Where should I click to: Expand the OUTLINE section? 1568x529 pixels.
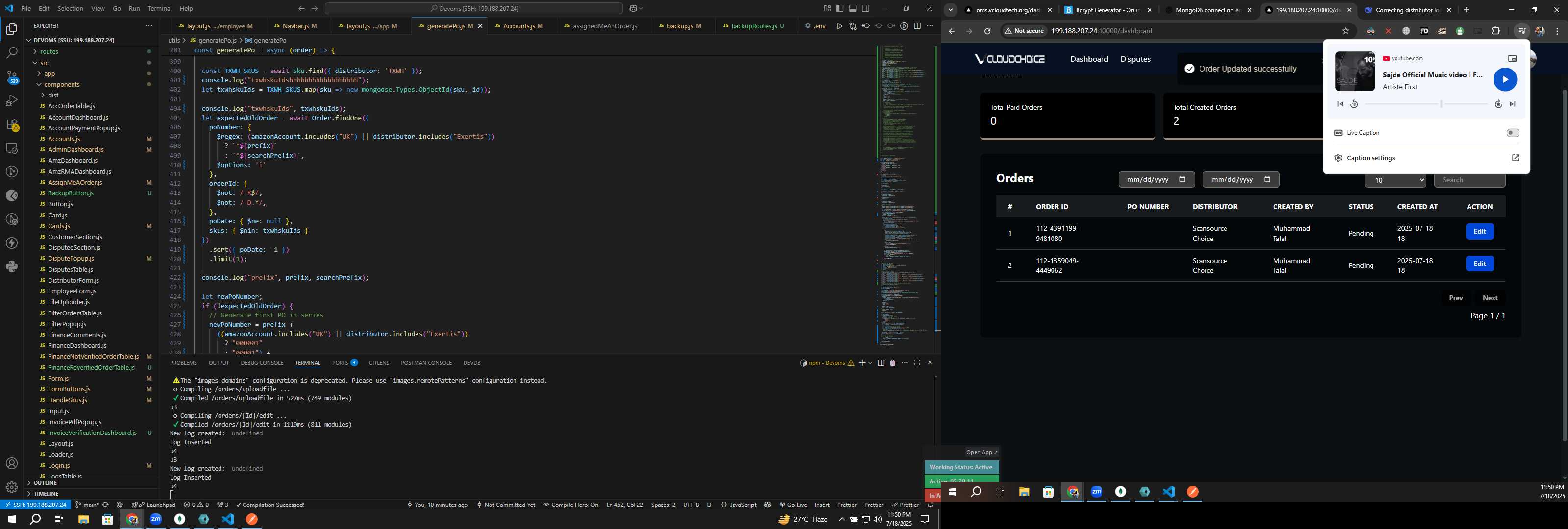[x=45, y=483]
